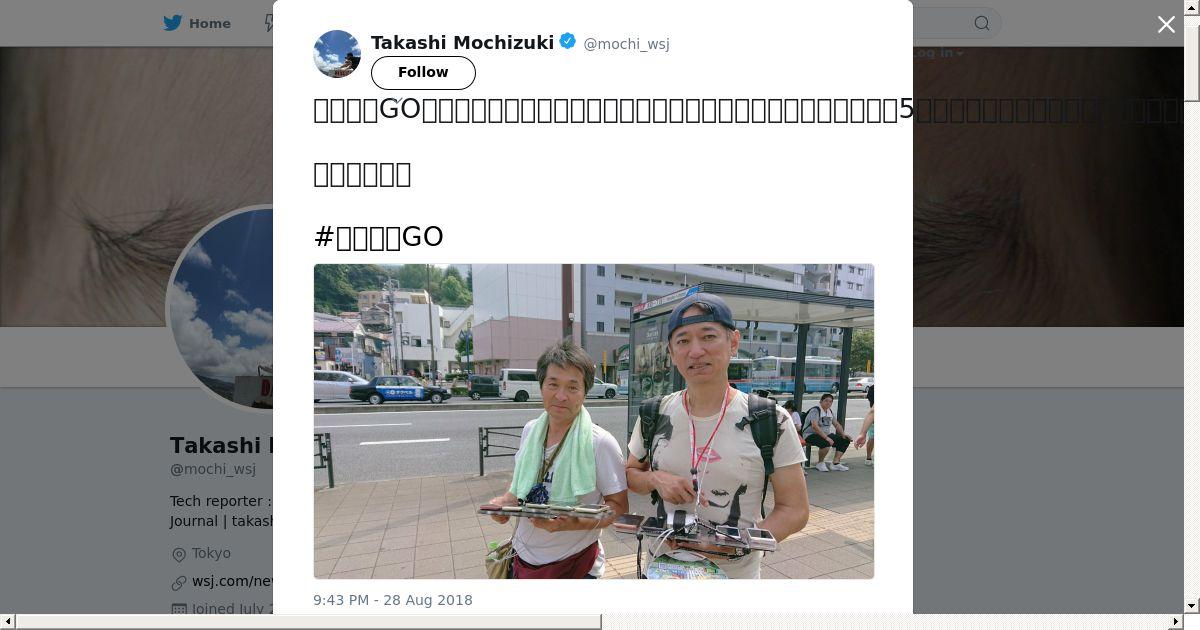Click the vertical scrollbar down arrow
Image resolution: width=1200 pixels, height=630 pixels.
click(1192, 605)
